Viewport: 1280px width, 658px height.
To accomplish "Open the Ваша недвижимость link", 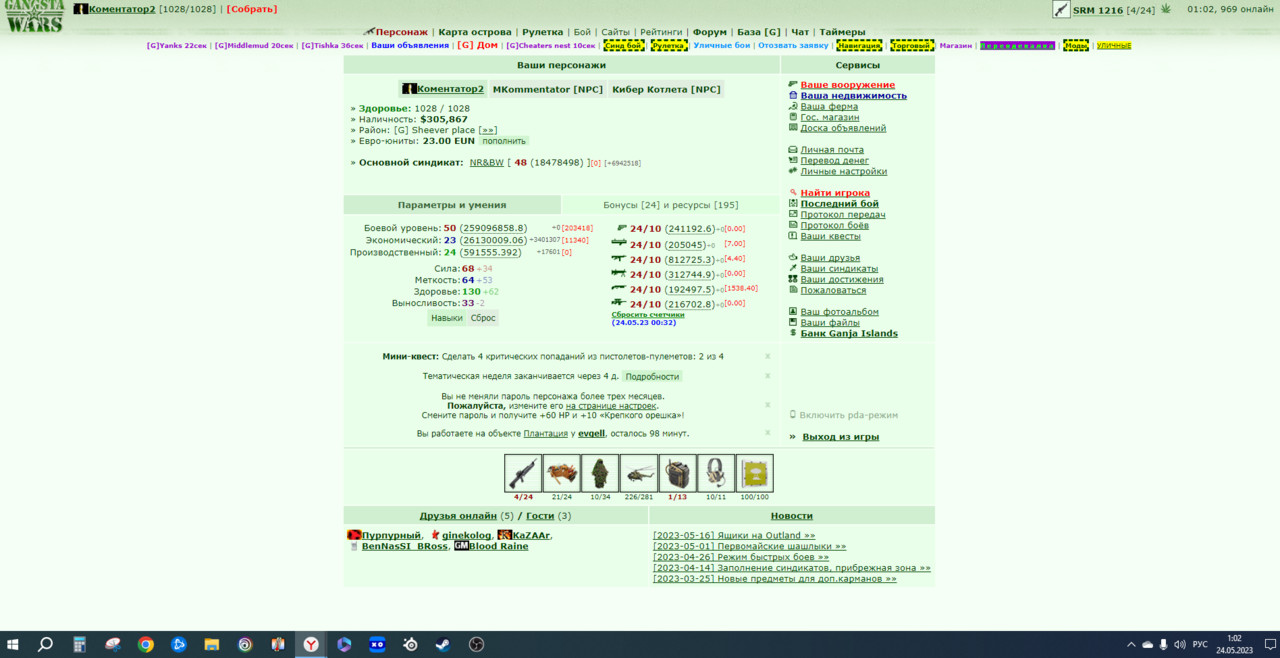I will click(x=854, y=96).
